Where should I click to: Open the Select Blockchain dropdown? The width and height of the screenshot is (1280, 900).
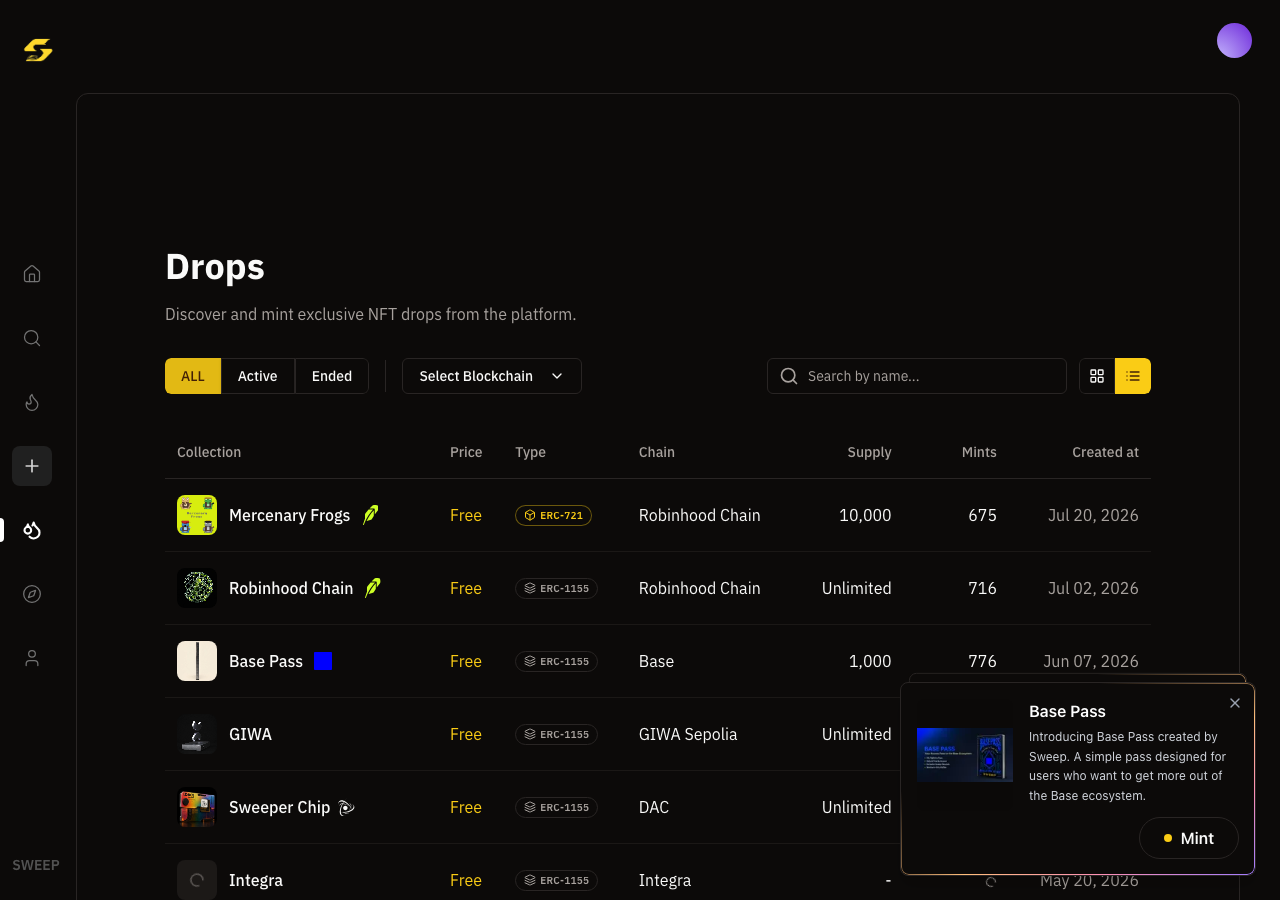coord(492,376)
